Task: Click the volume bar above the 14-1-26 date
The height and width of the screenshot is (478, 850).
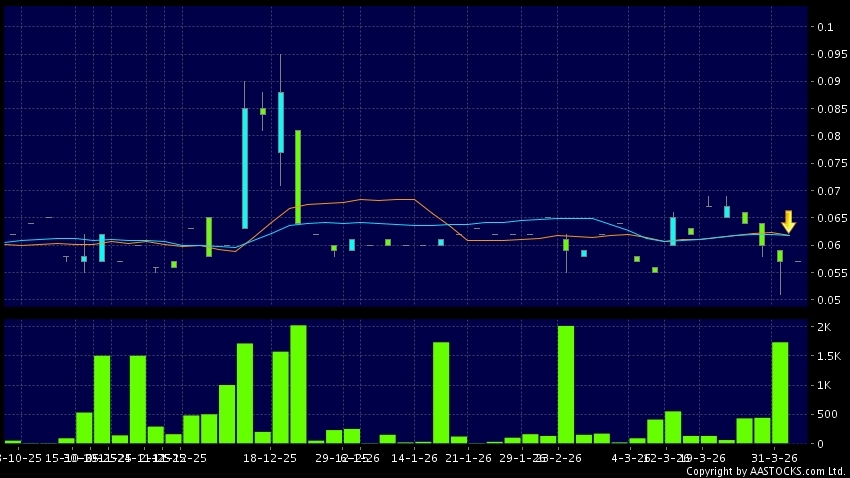Action: 440,392
